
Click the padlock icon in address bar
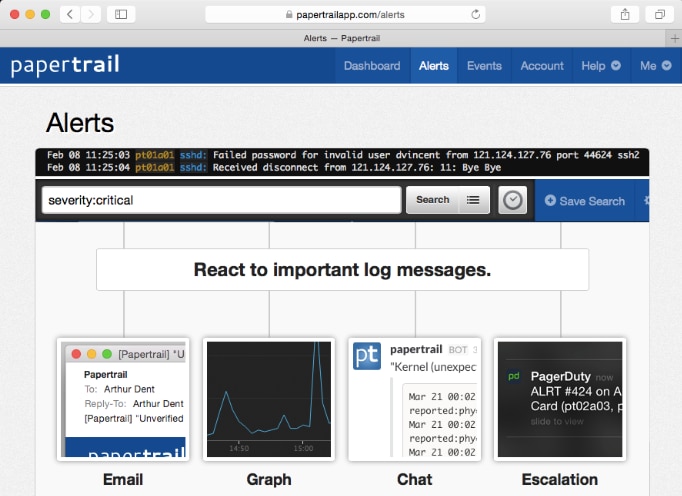coord(289,14)
